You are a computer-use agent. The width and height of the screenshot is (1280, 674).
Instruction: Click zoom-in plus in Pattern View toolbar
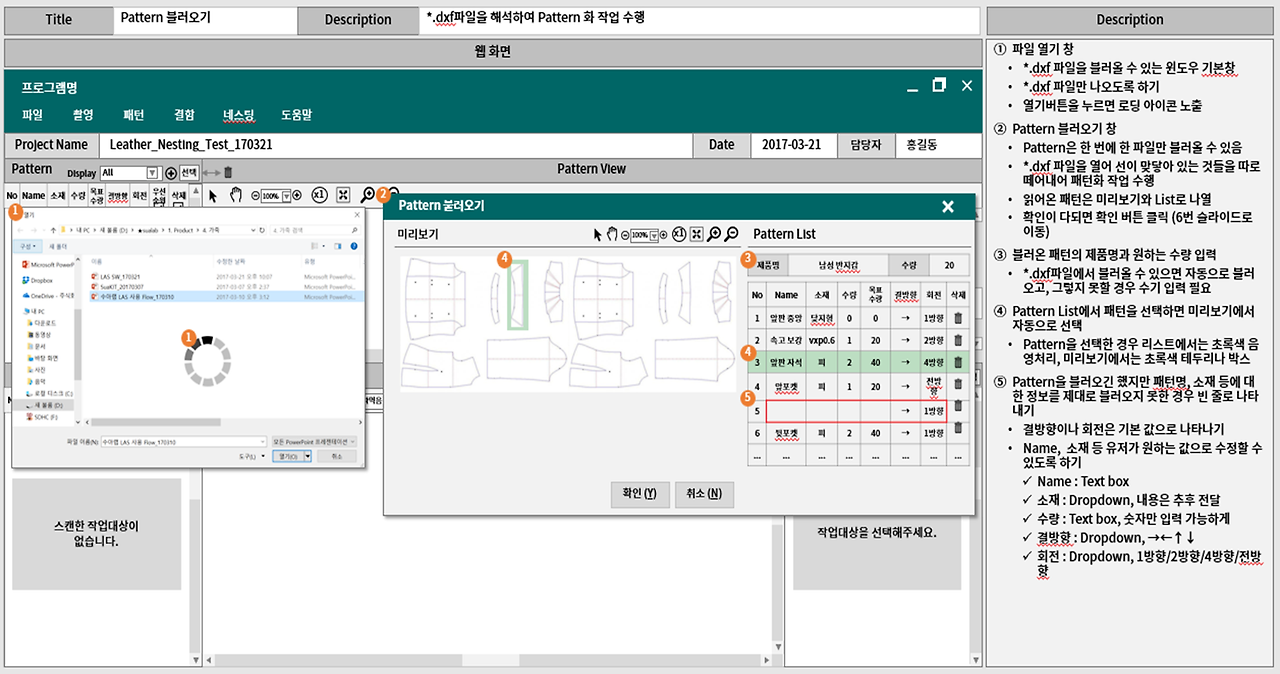pos(296,196)
